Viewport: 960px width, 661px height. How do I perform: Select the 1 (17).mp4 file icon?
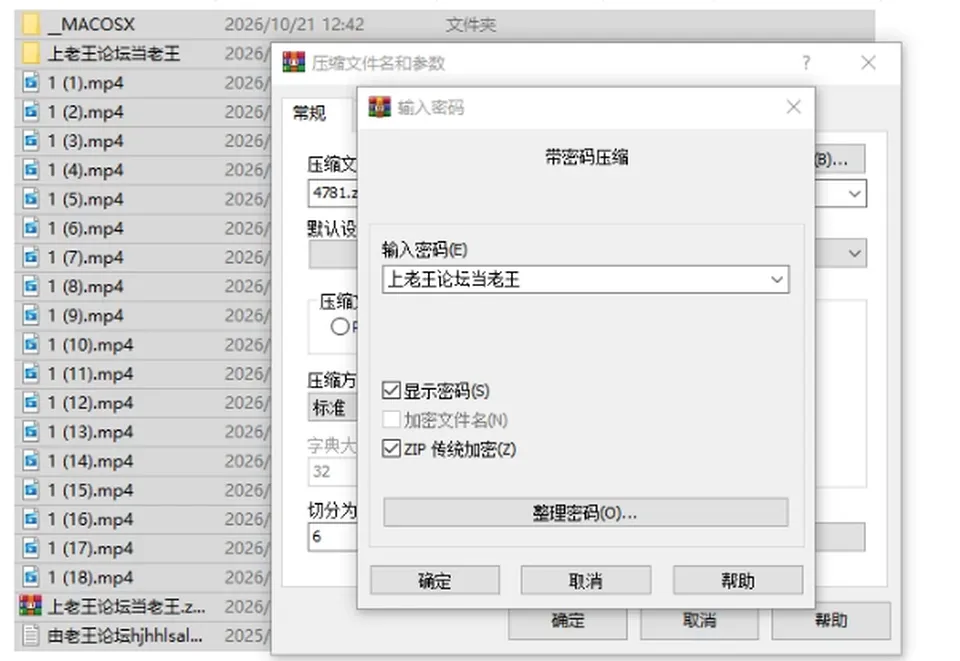(x=31, y=548)
